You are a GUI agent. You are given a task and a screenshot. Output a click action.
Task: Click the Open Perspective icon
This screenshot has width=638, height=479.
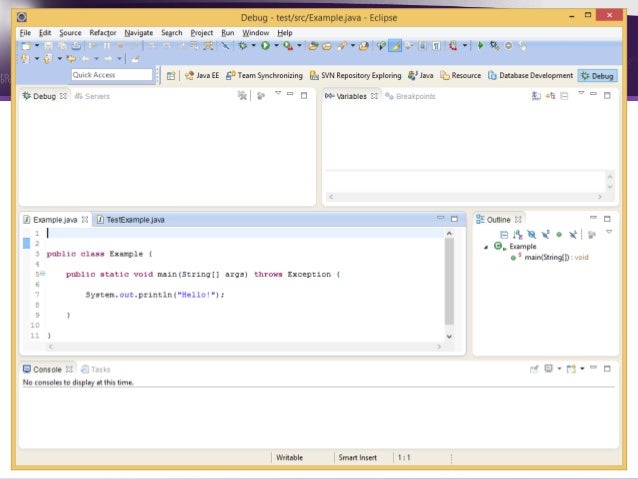170,75
